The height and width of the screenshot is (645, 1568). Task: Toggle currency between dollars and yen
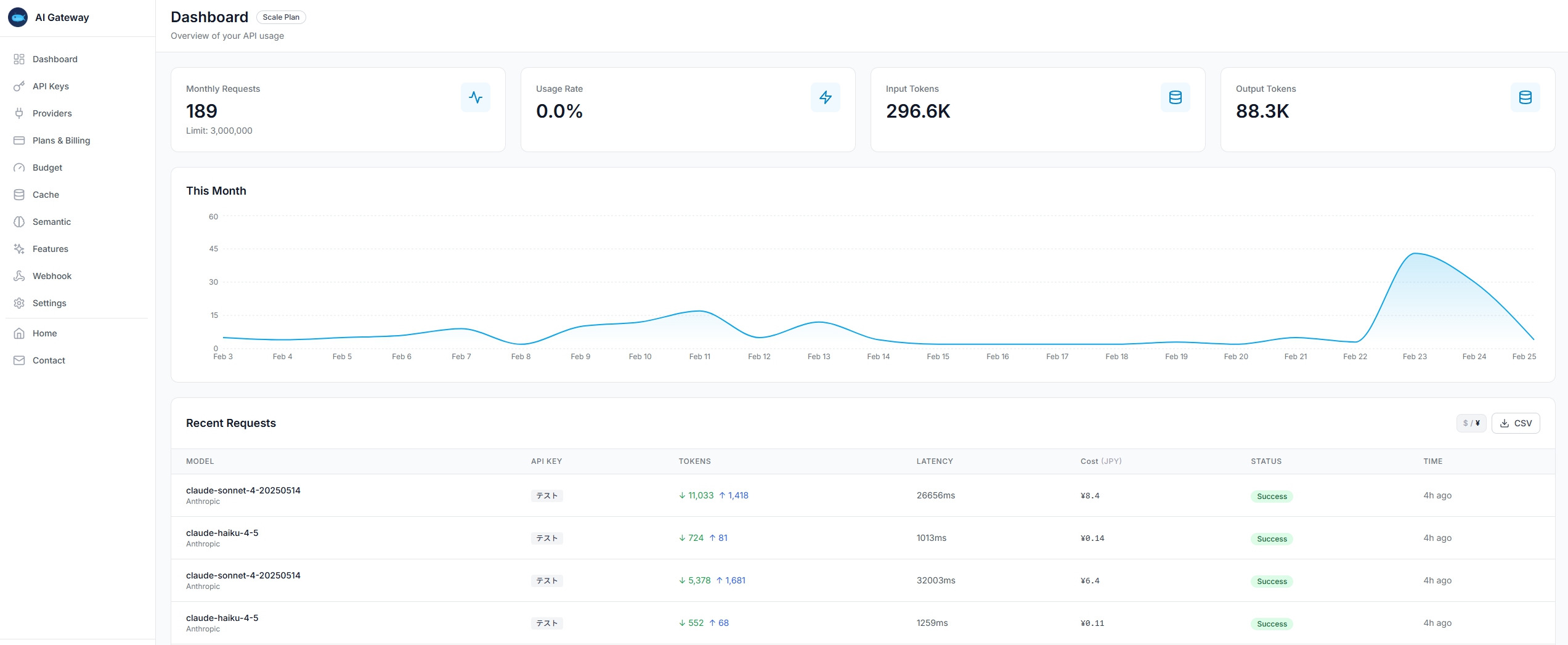coord(1471,423)
